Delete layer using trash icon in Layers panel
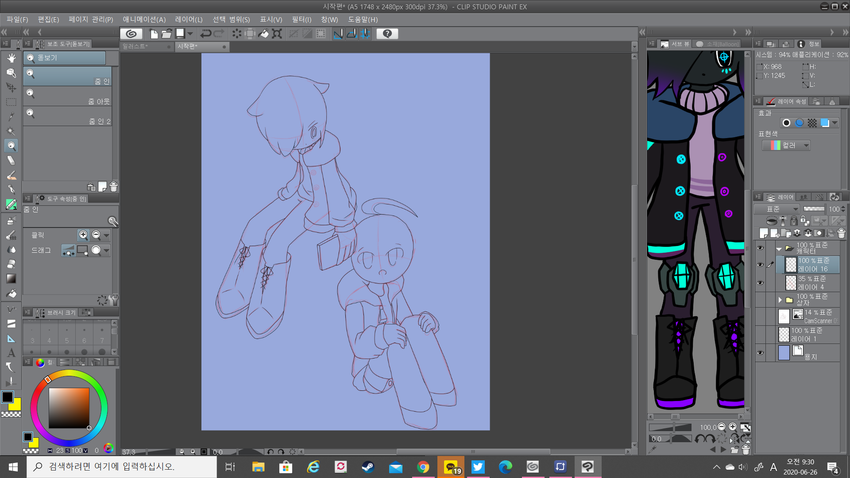 841,233
